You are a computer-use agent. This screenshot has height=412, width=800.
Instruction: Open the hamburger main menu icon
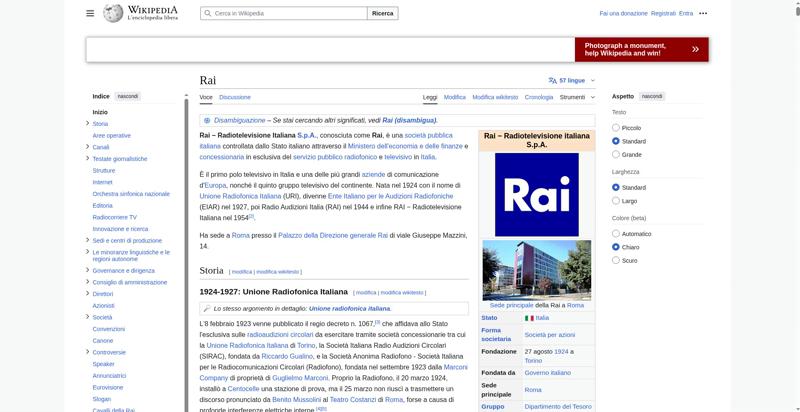[x=90, y=13]
